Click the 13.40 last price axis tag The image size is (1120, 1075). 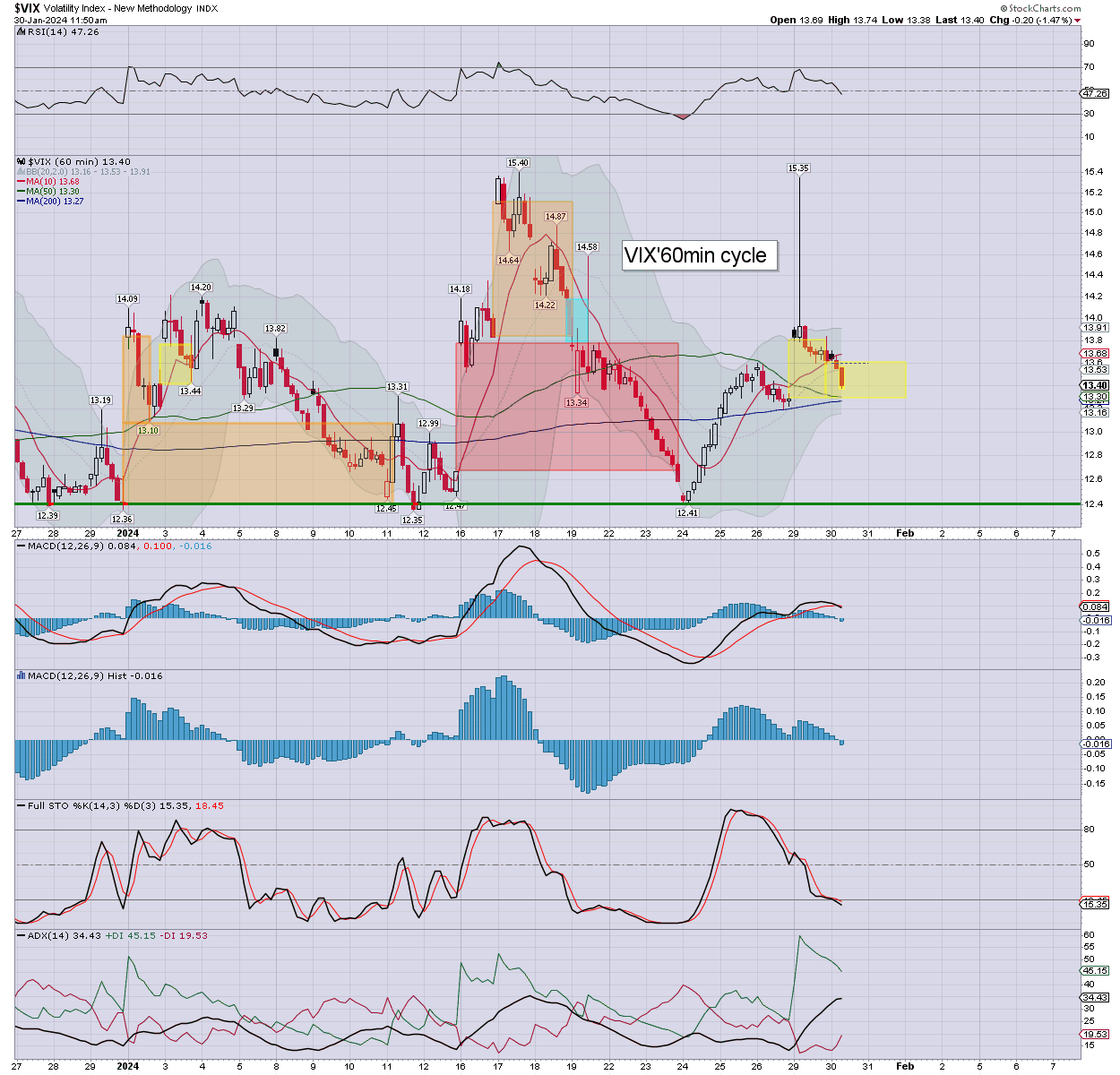pos(1095,386)
